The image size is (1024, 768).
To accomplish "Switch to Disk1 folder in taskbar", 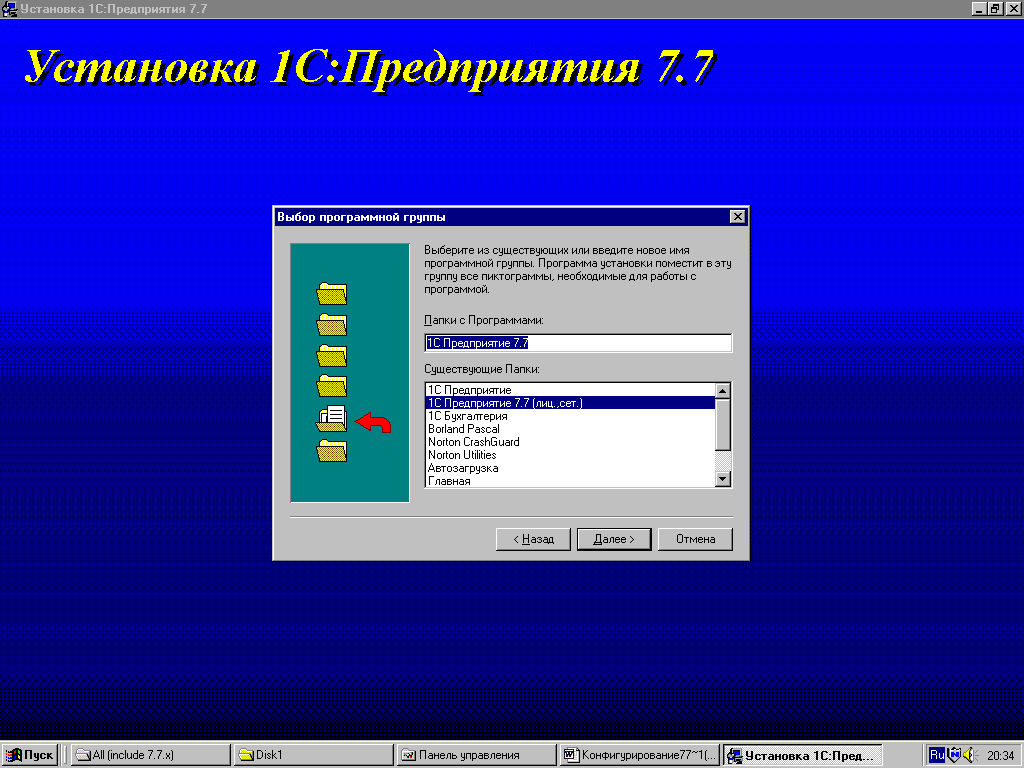I will (x=313, y=755).
